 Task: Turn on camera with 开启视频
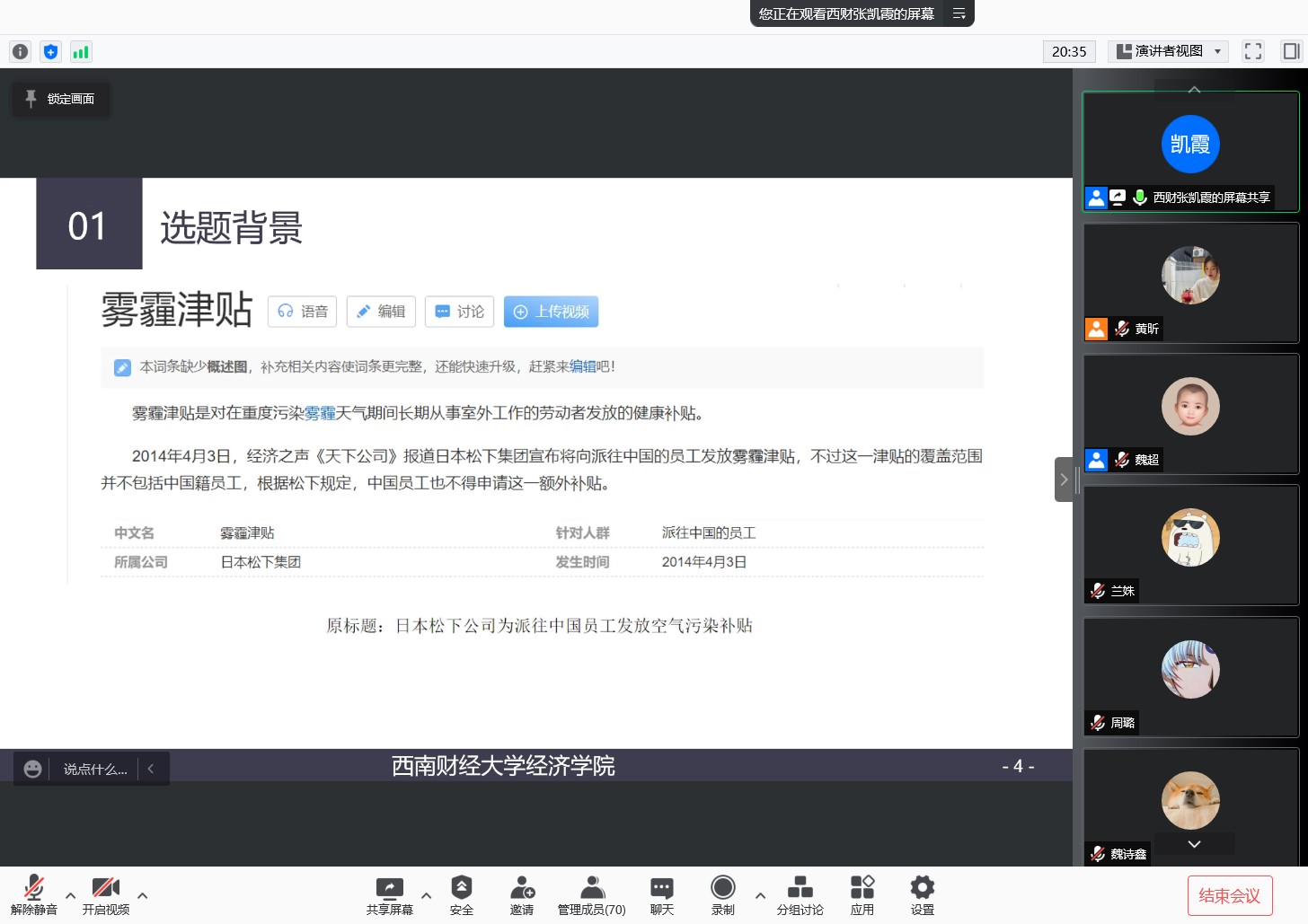coord(106,894)
